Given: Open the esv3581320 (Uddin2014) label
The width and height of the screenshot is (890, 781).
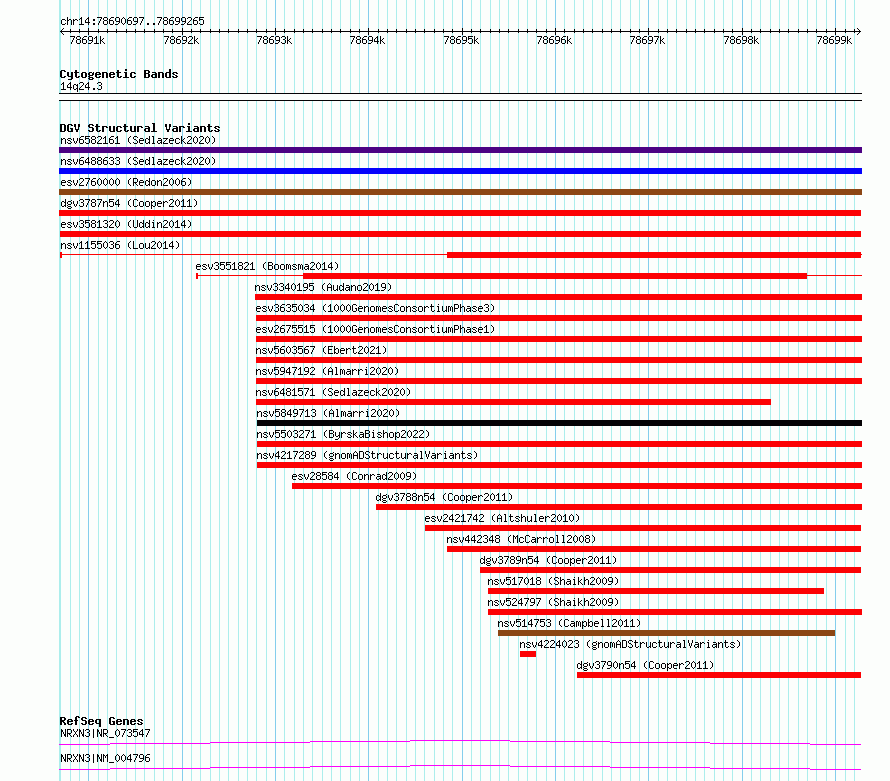Looking at the screenshot, I should pos(126,224).
